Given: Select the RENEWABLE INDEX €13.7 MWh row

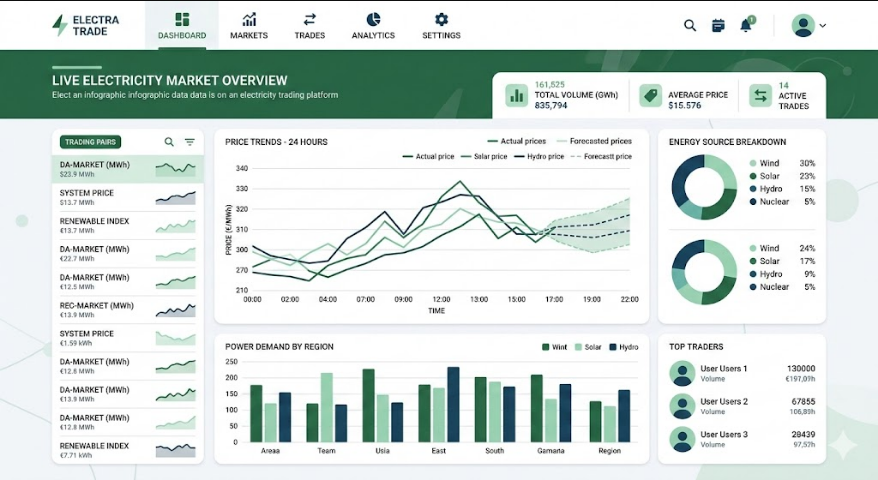Looking at the screenshot, I should point(128,225).
